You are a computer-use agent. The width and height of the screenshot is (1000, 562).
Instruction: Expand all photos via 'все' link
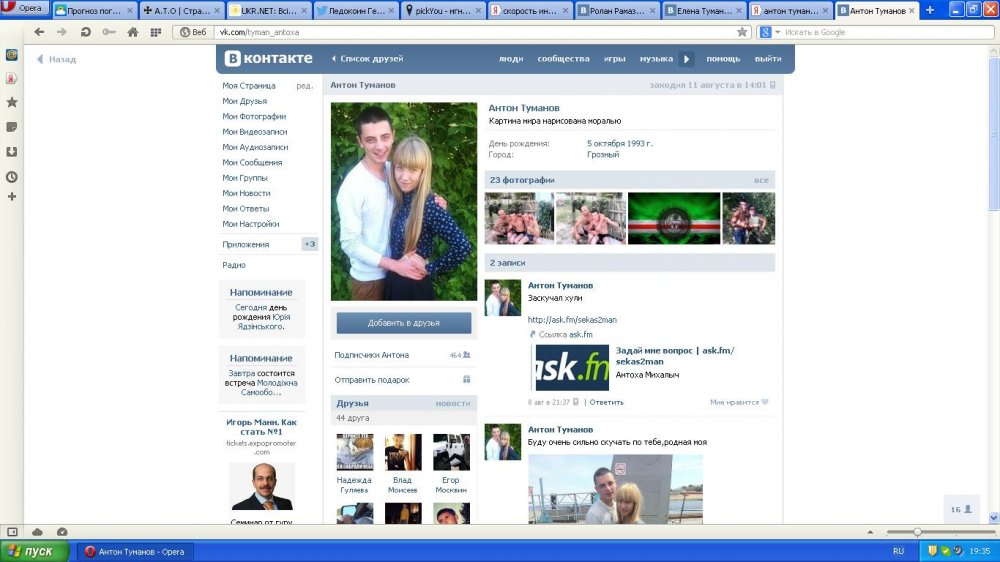click(x=761, y=180)
